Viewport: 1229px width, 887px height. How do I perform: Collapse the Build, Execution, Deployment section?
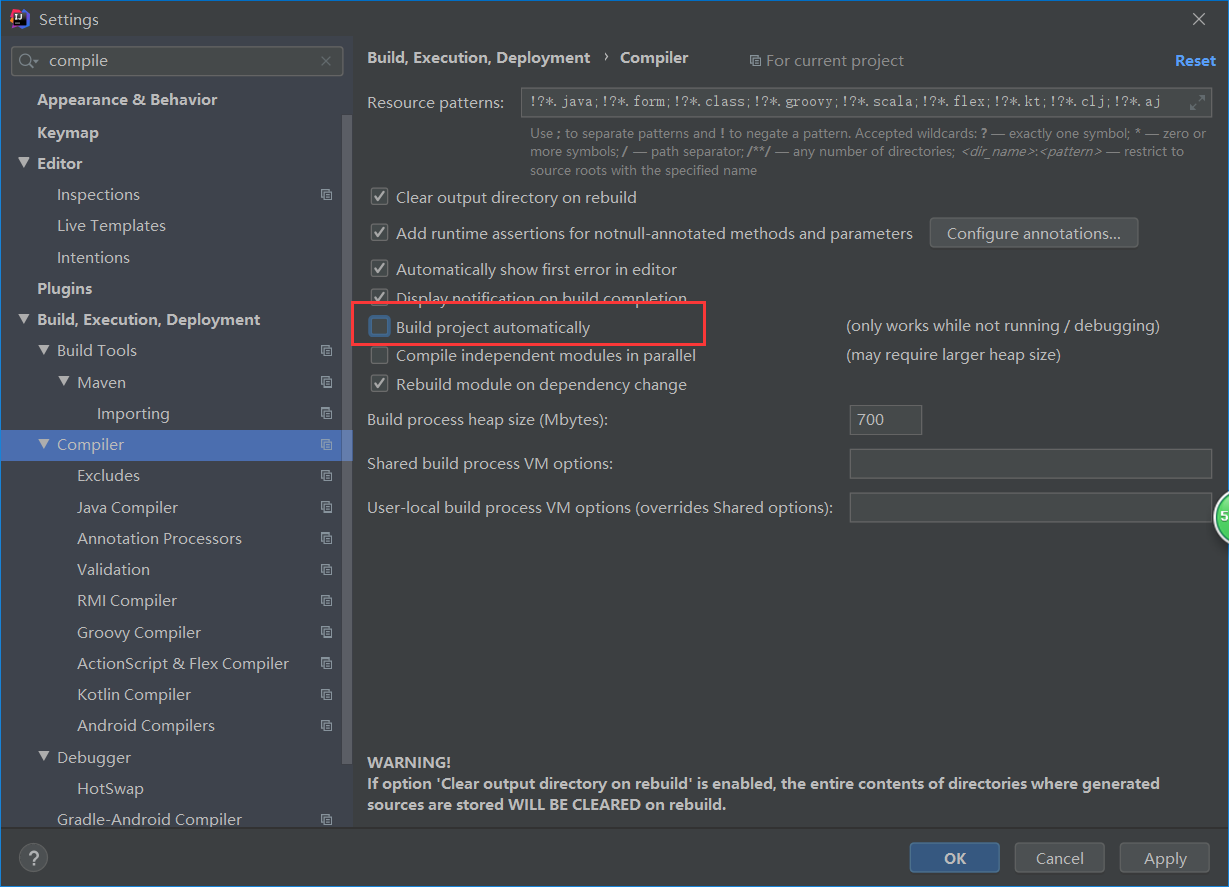(x=24, y=320)
